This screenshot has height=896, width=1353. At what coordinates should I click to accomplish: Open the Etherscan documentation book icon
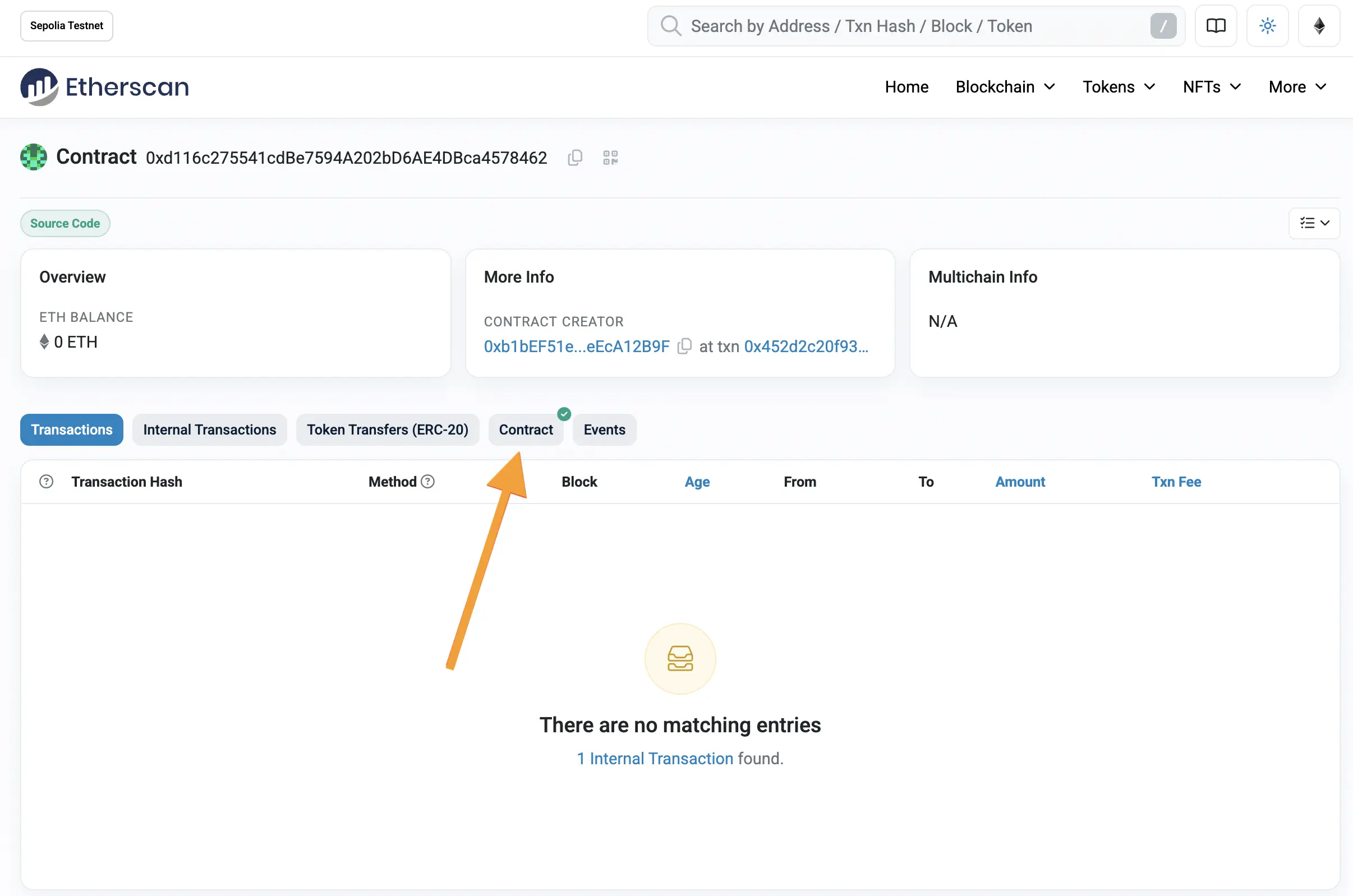(1215, 26)
